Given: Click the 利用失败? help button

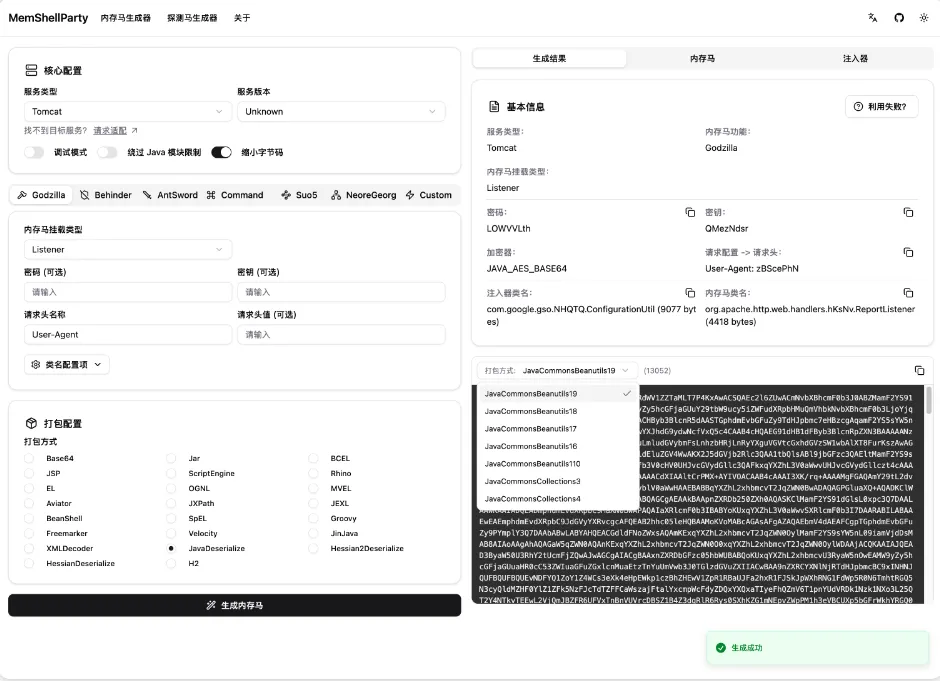Looking at the screenshot, I should [881, 106].
